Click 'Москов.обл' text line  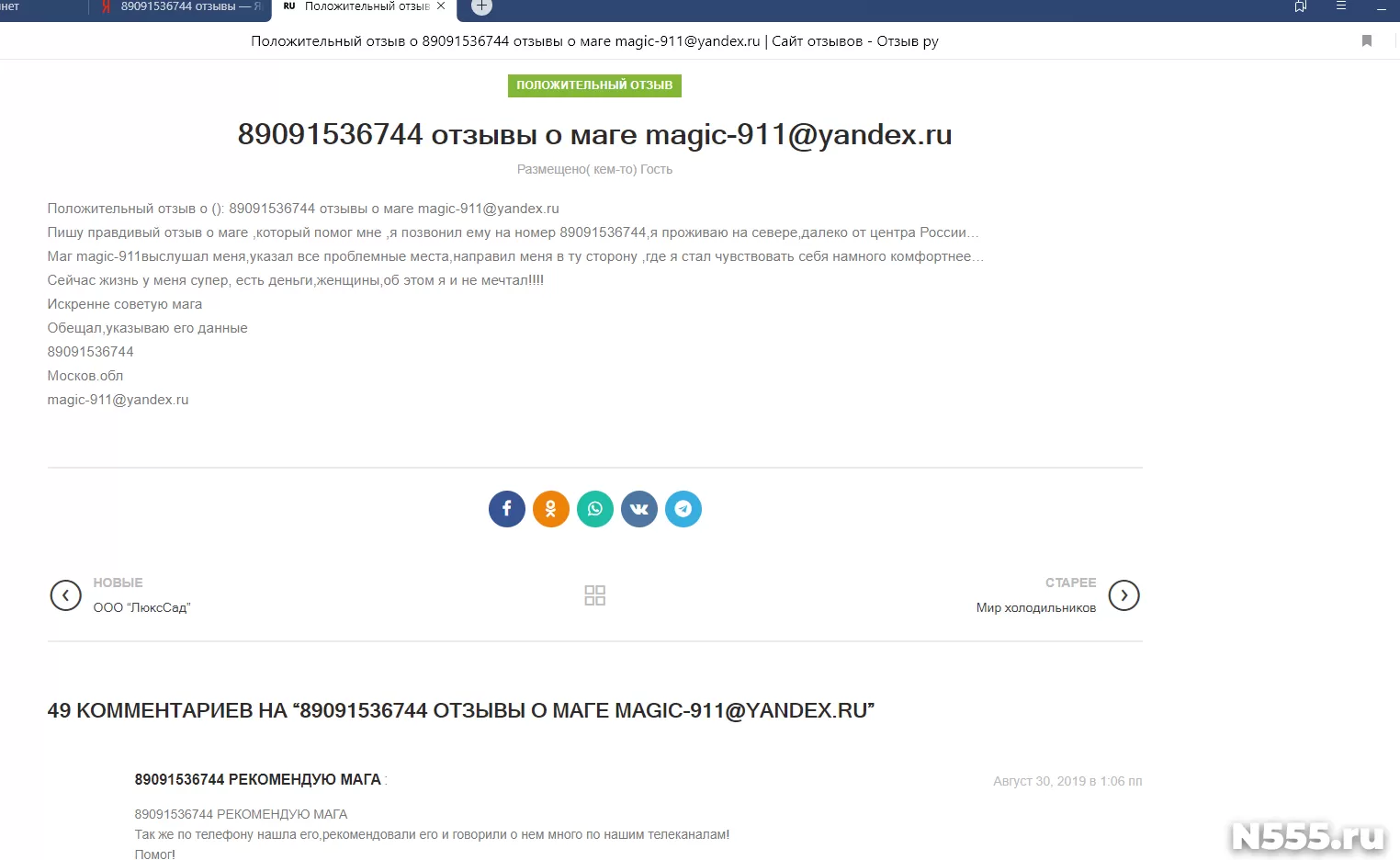85,376
